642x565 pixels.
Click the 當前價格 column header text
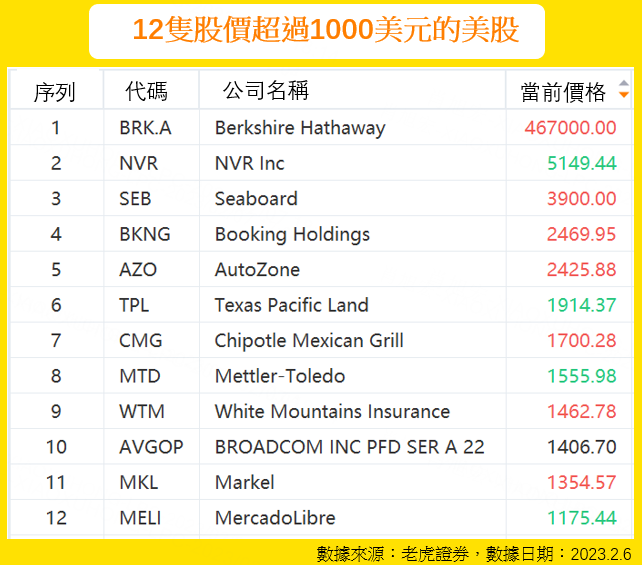point(563,92)
